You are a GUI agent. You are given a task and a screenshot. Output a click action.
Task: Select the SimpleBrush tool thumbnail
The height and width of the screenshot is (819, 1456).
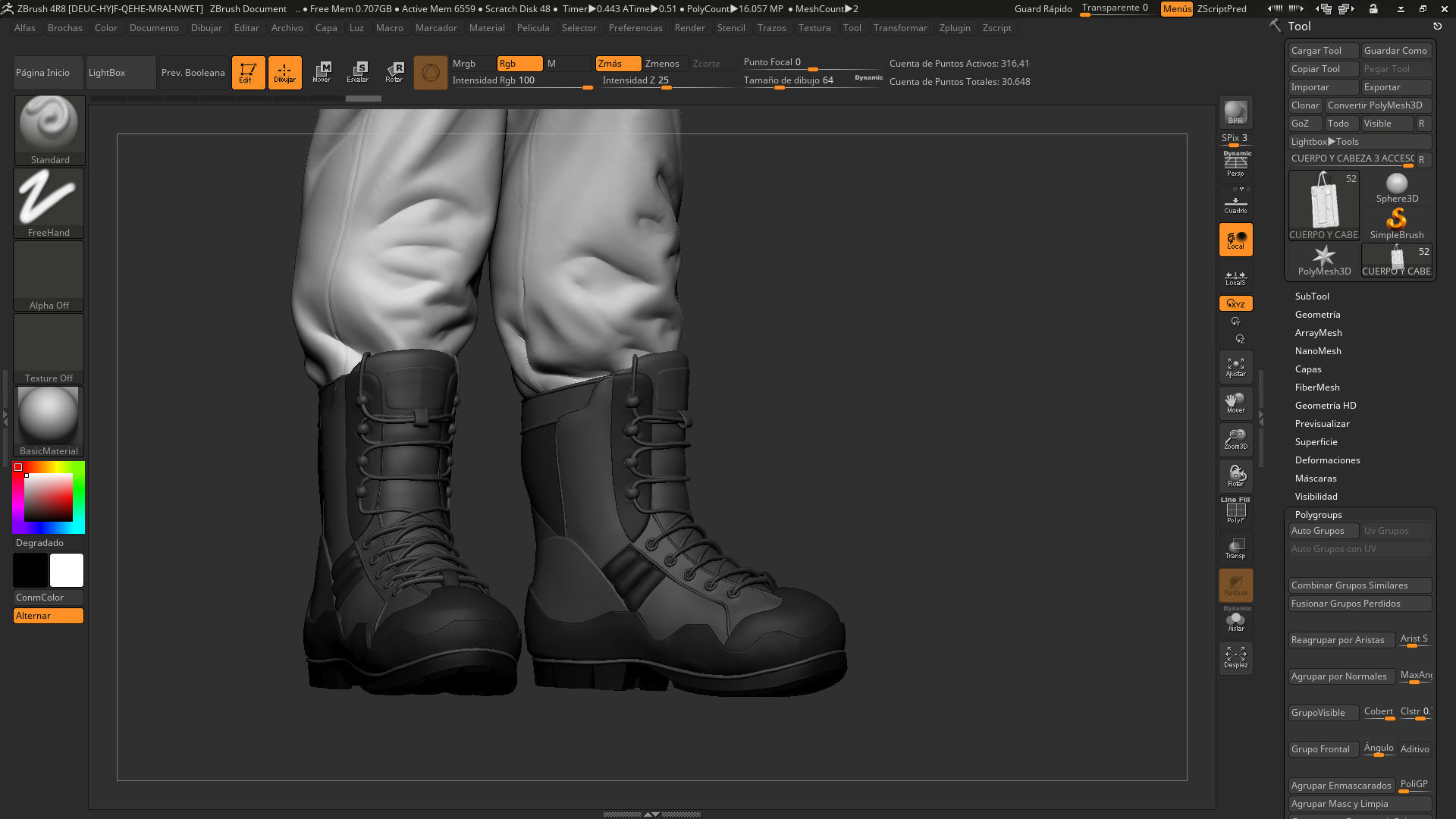click(x=1396, y=224)
